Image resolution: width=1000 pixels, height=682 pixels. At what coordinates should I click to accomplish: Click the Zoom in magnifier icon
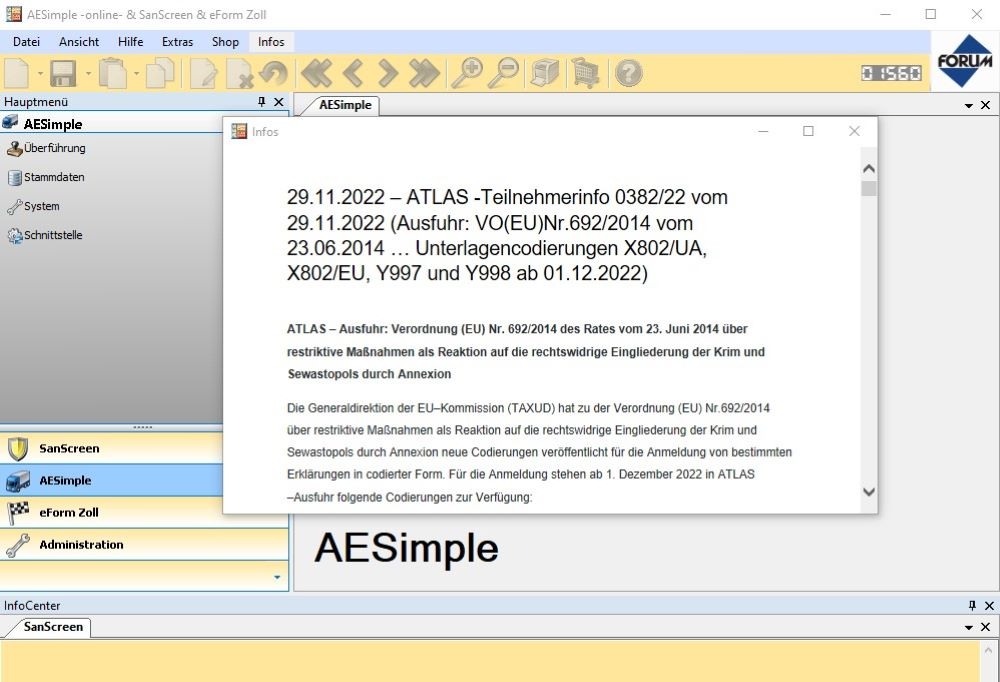click(467, 73)
